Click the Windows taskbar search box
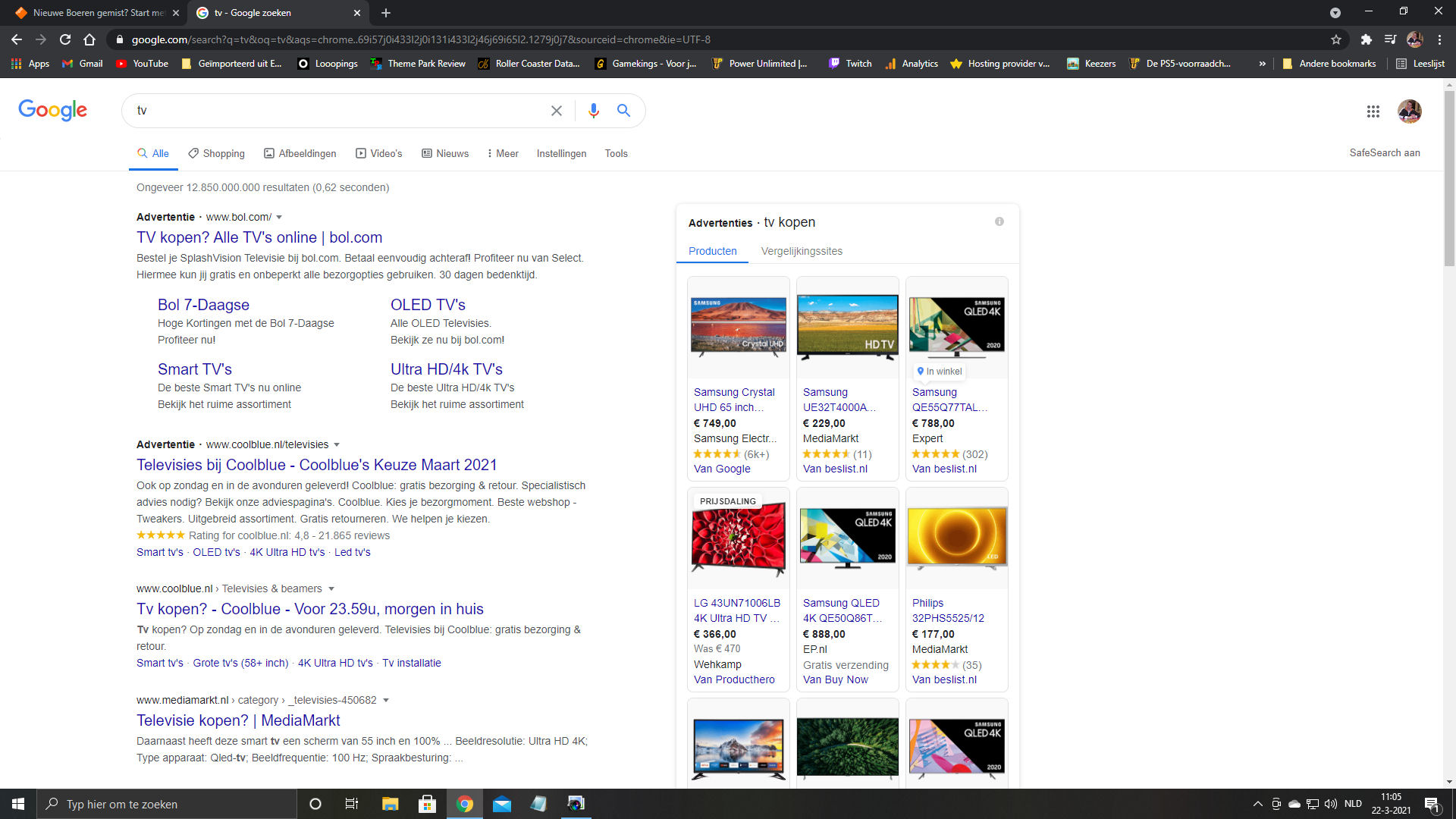 pyautogui.click(x=167, y=804)
